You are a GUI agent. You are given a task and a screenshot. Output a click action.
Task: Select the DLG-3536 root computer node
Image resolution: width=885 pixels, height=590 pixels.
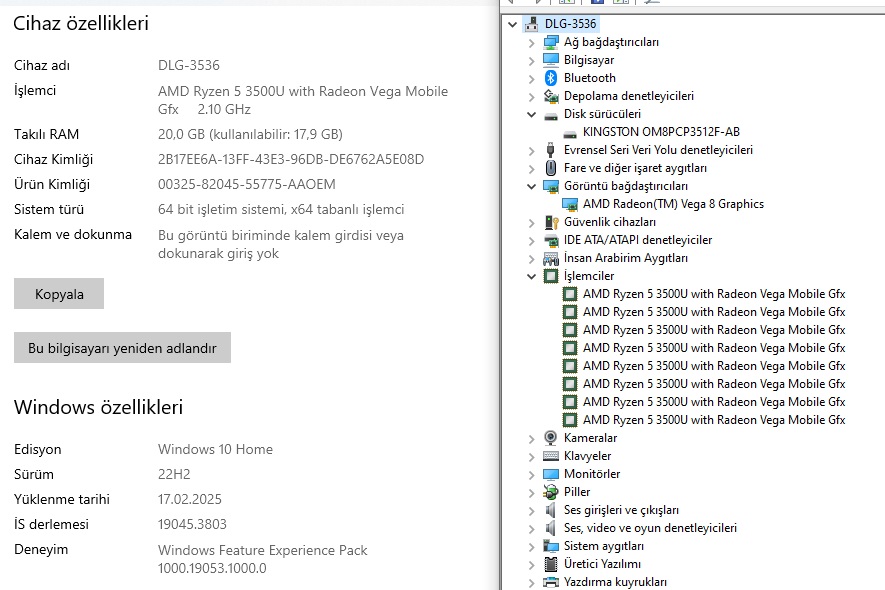click(570, 24)
